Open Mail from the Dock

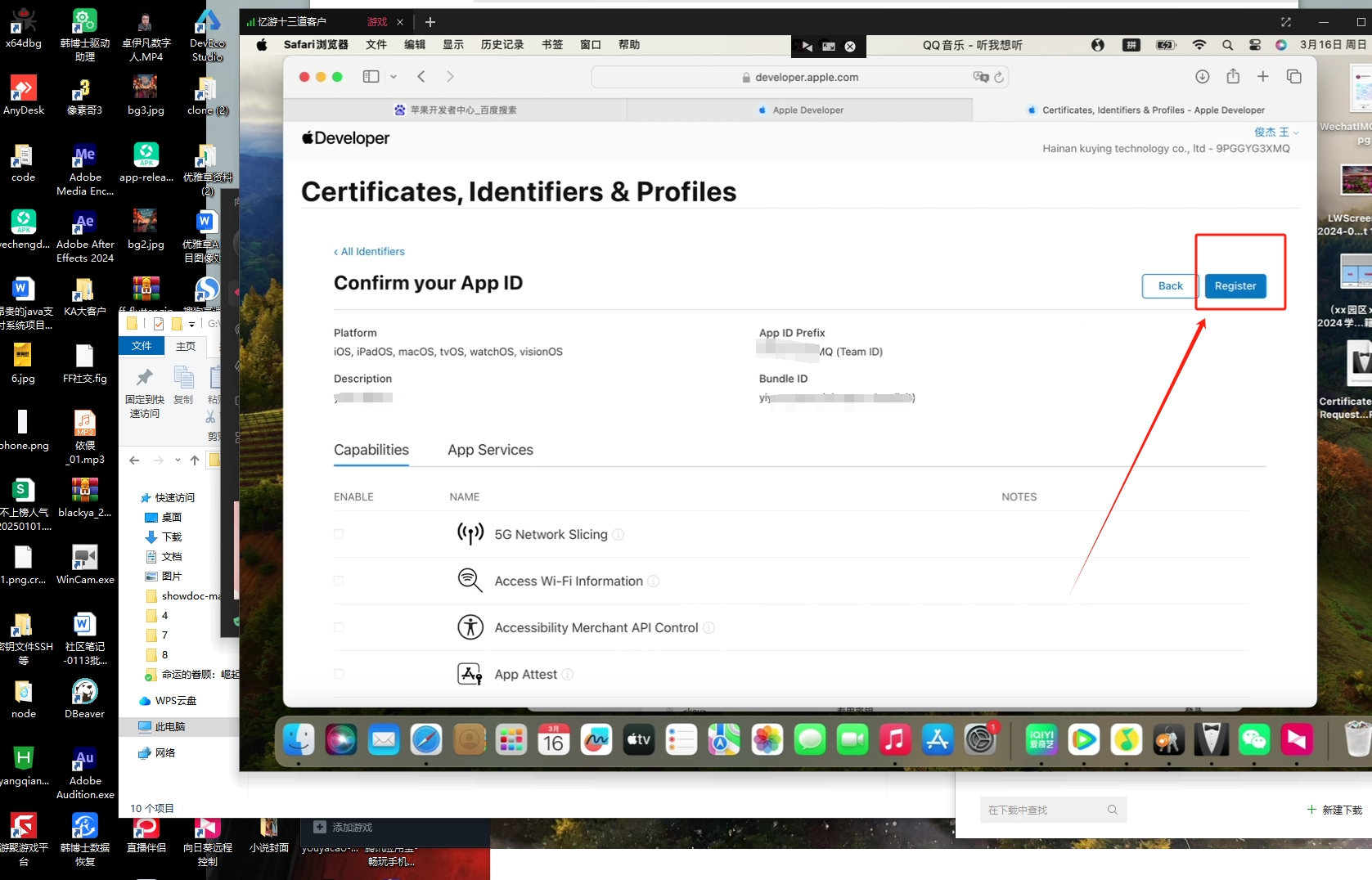tap(384, 740)
